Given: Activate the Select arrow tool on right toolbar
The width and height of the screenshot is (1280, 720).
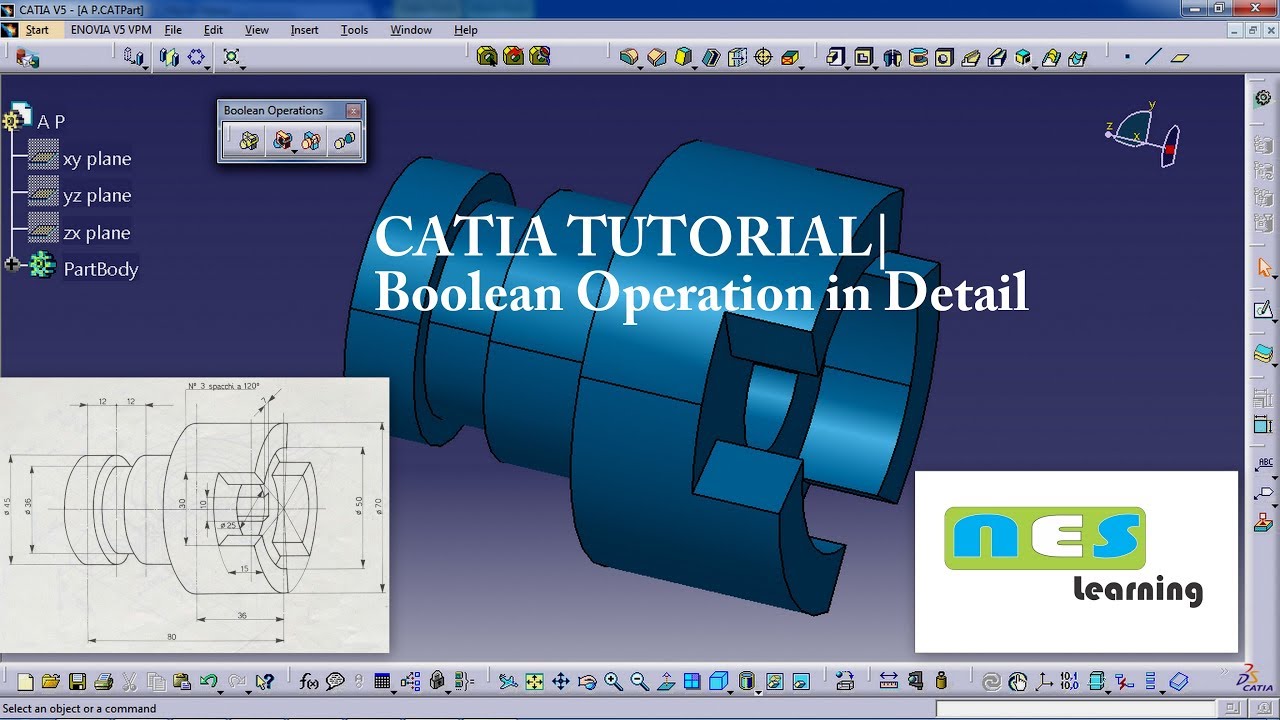Looking at the screenshot, I should pos(1264,267).
